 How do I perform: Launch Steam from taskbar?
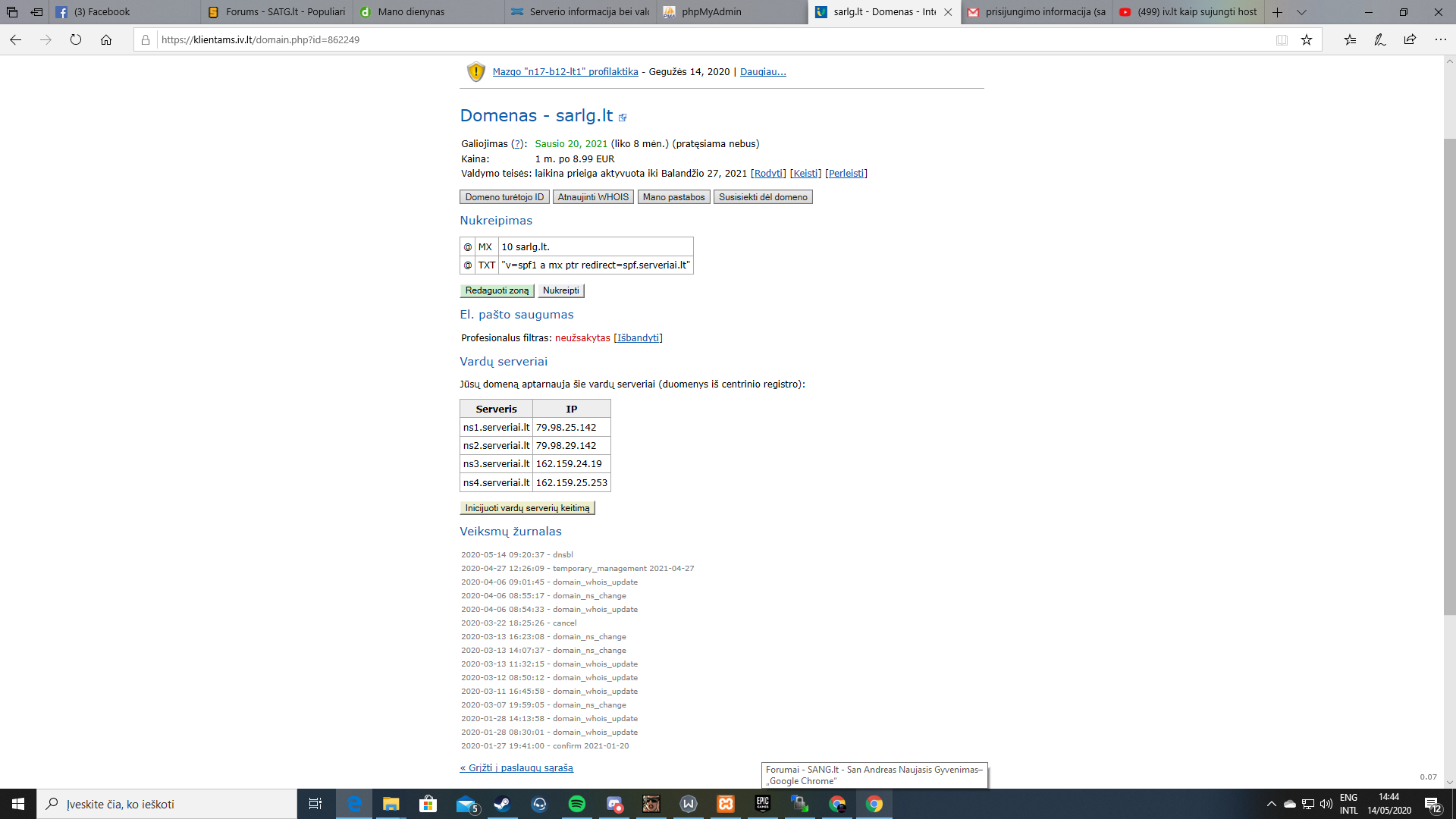tap(502, 804)
